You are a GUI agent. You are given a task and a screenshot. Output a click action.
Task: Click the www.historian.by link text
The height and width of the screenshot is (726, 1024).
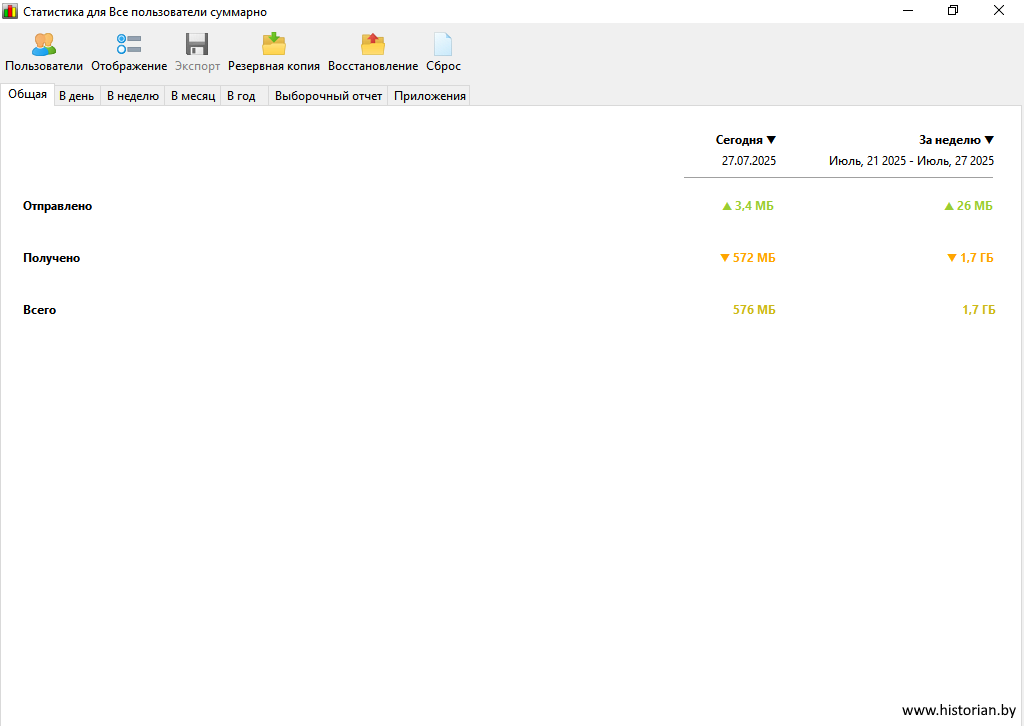pos(958,710)
